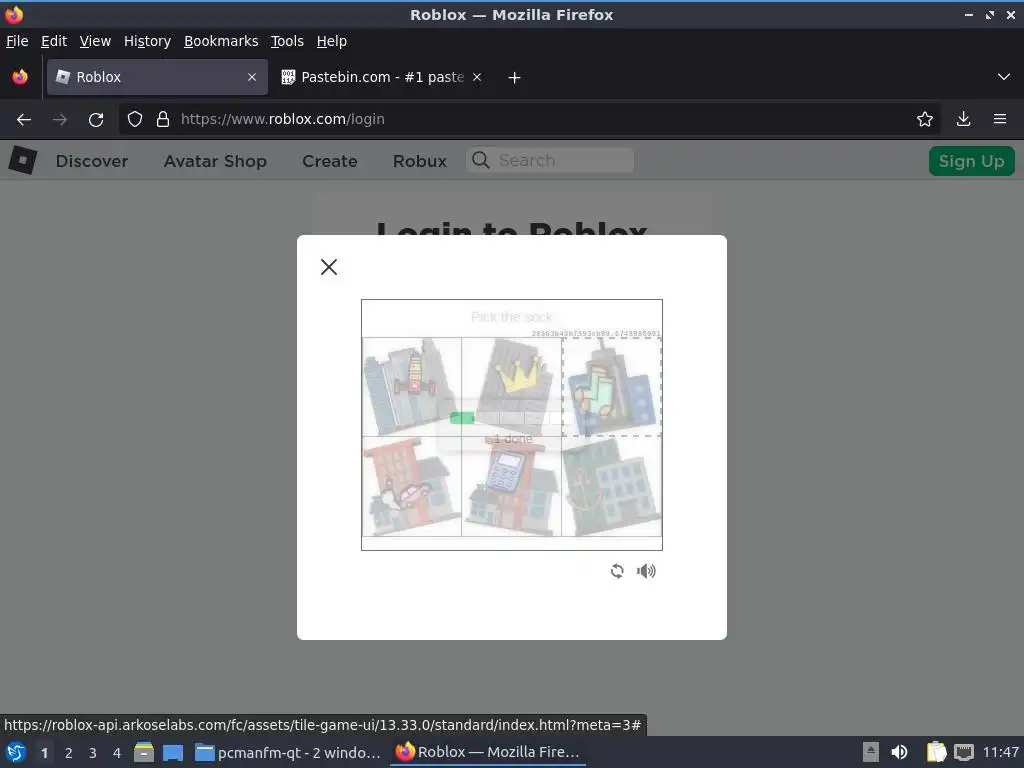The width and height of the screenshot is (1024, 768).
Task: View site security via the padlock icon
Action: click(163, 119)
